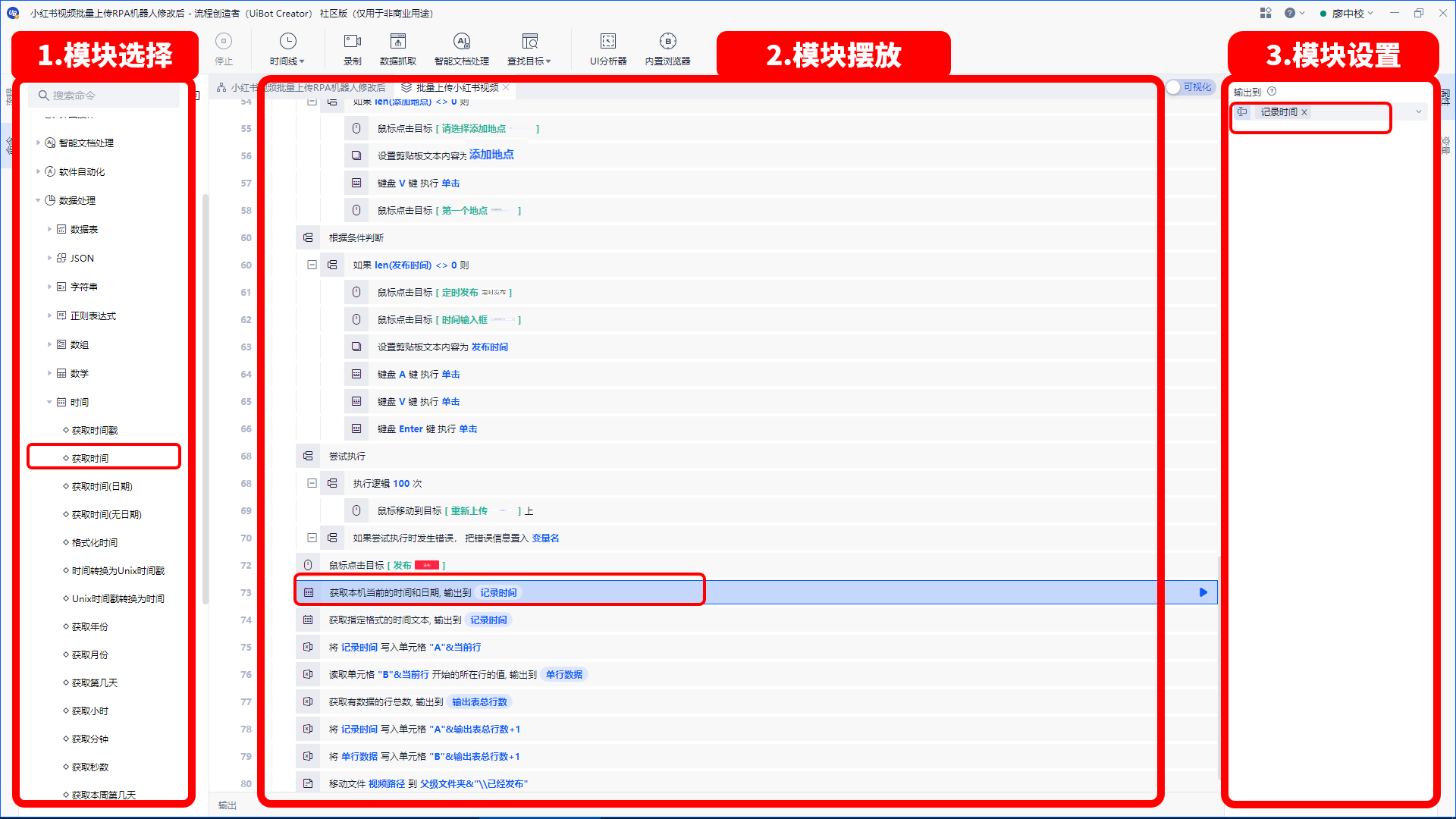Select the 获取本机当前的时间和日期 line 73

tap(756, 592)
